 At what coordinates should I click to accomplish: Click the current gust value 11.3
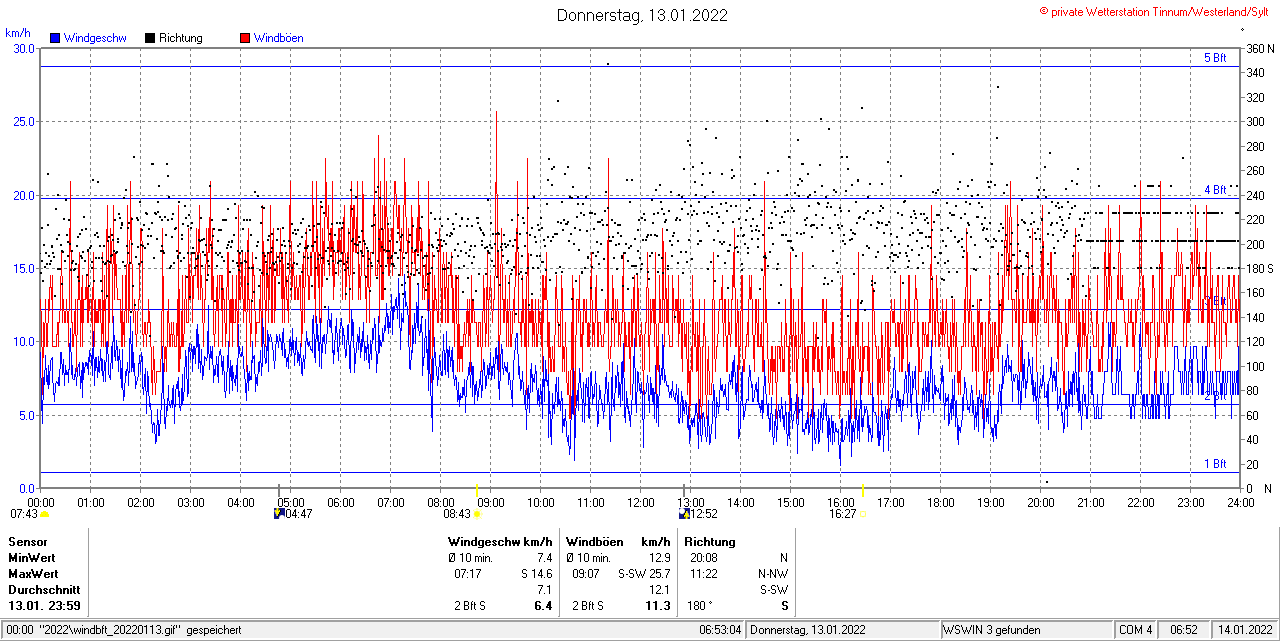coord(659,606)
